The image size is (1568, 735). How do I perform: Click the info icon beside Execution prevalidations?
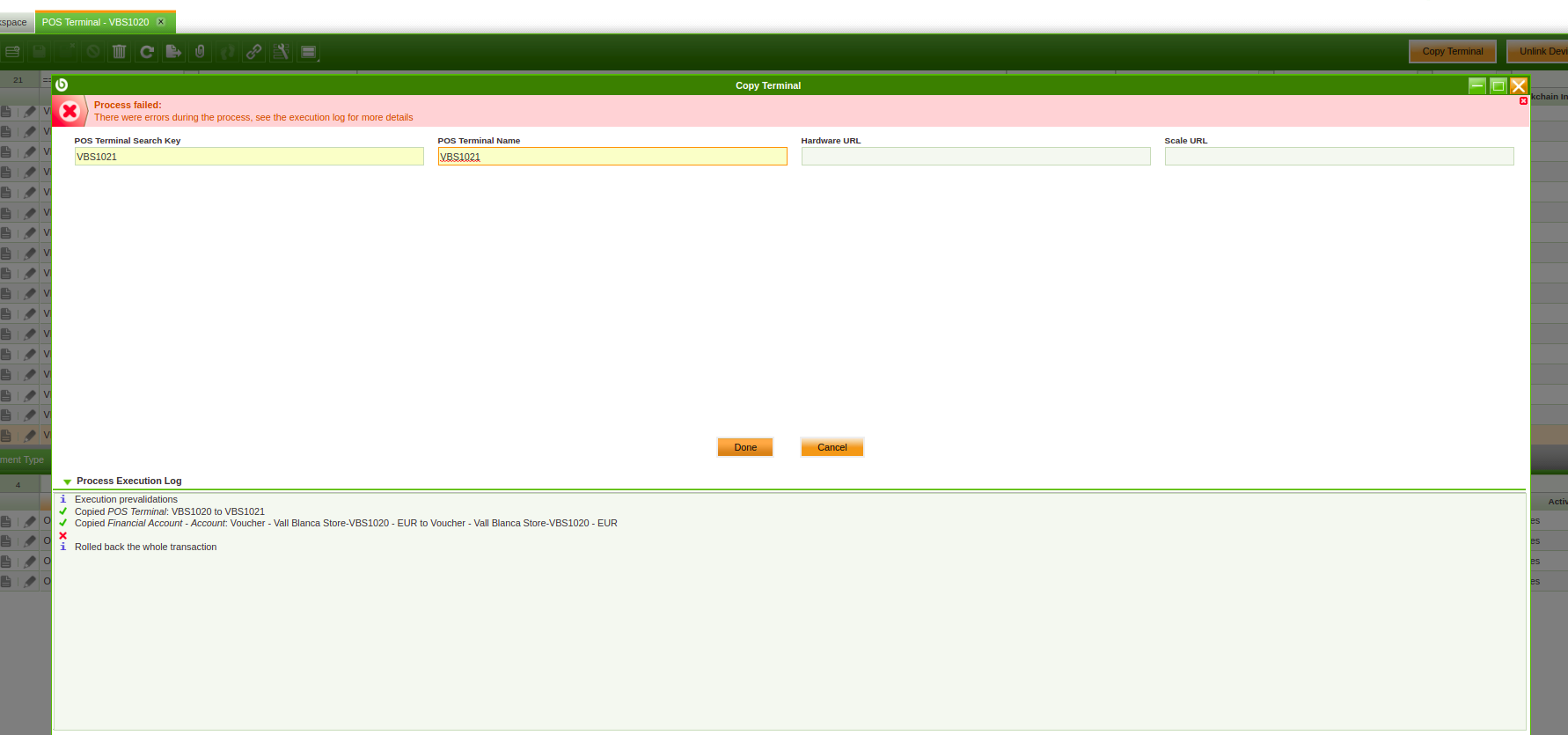tap(62, 499)
